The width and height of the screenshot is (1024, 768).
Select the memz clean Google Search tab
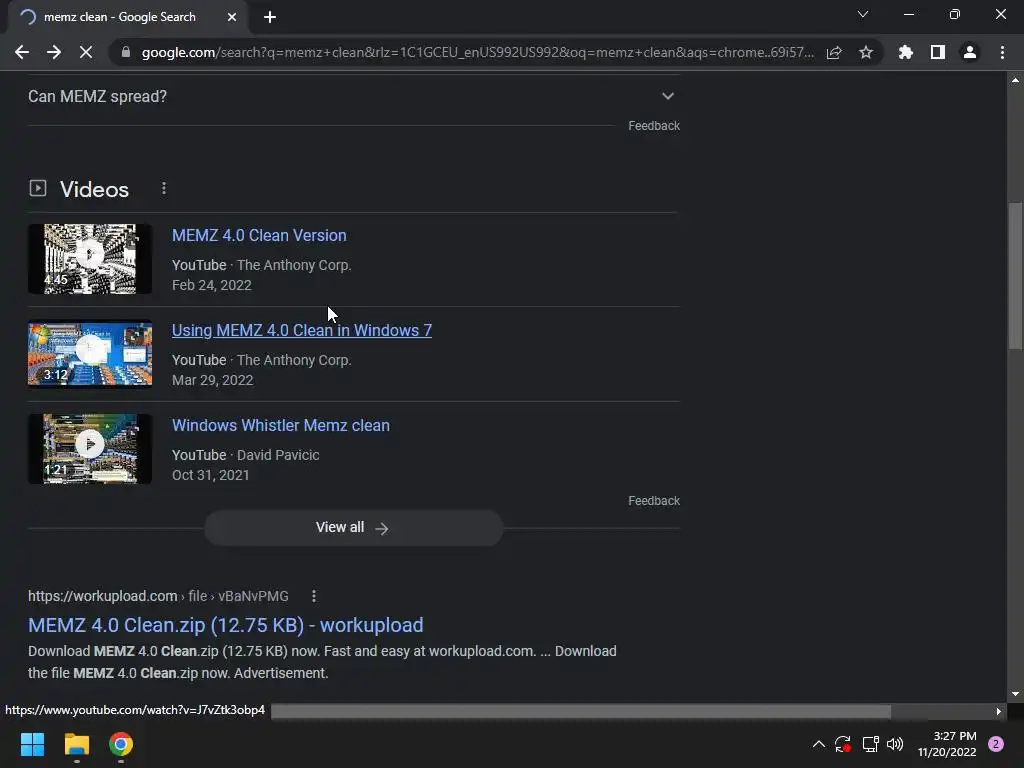tap(120, 17)
